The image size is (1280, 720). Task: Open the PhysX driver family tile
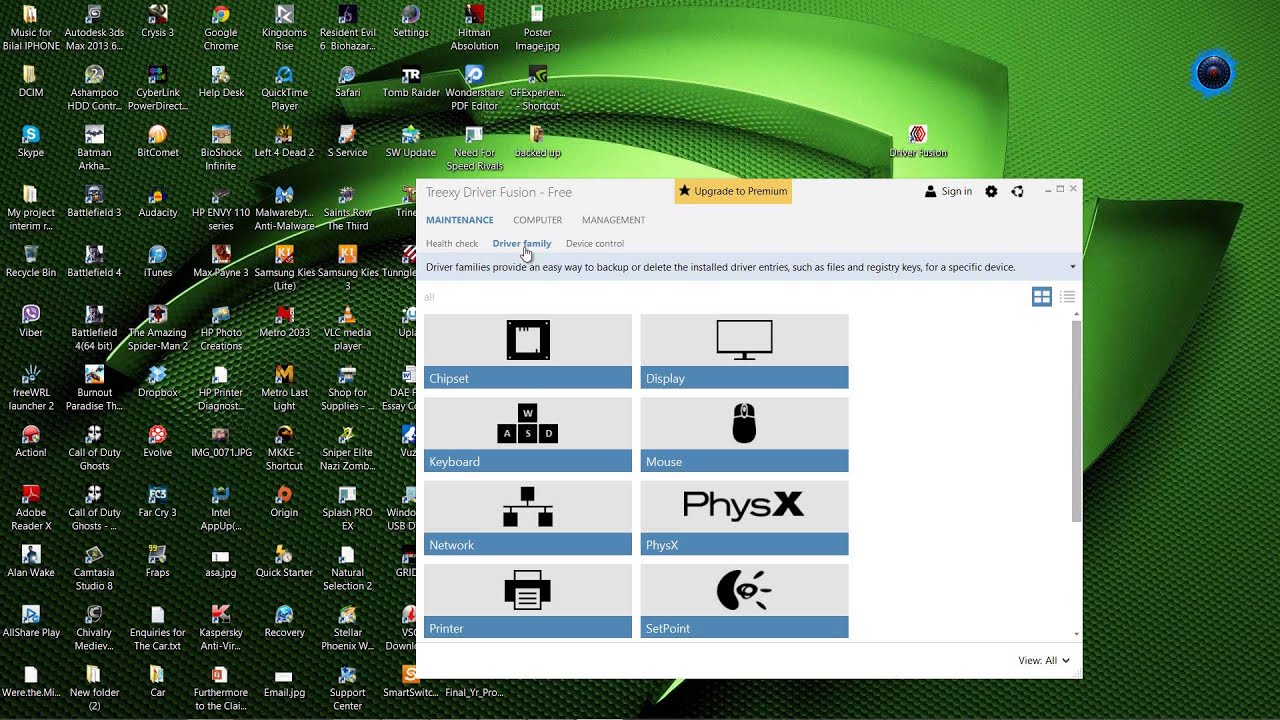click(744, 517)
